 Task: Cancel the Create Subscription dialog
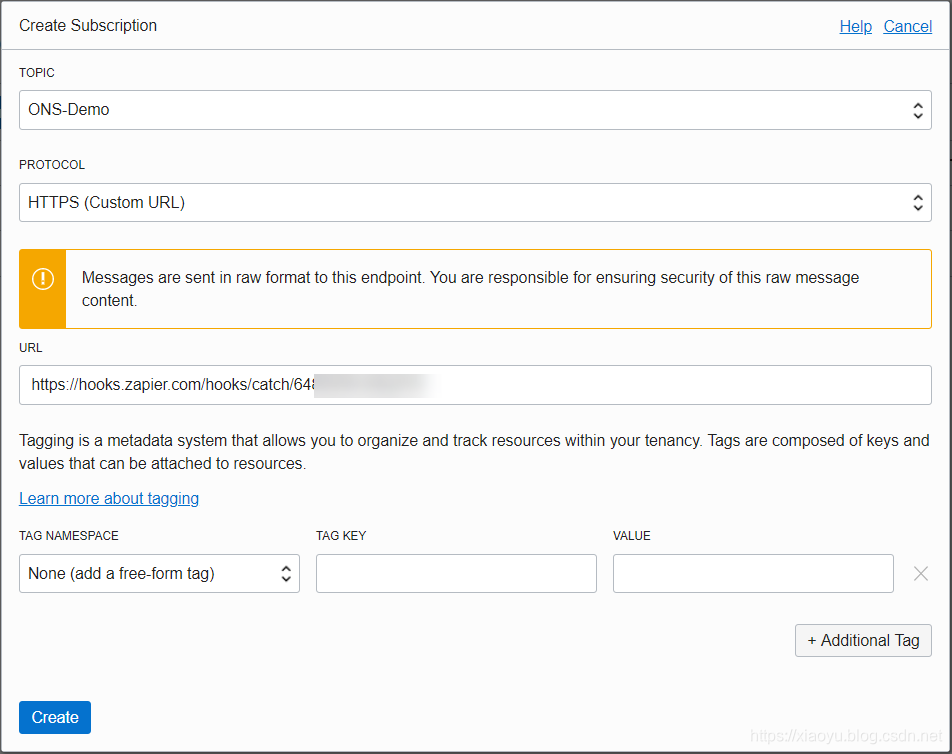(x=907, y=27)
